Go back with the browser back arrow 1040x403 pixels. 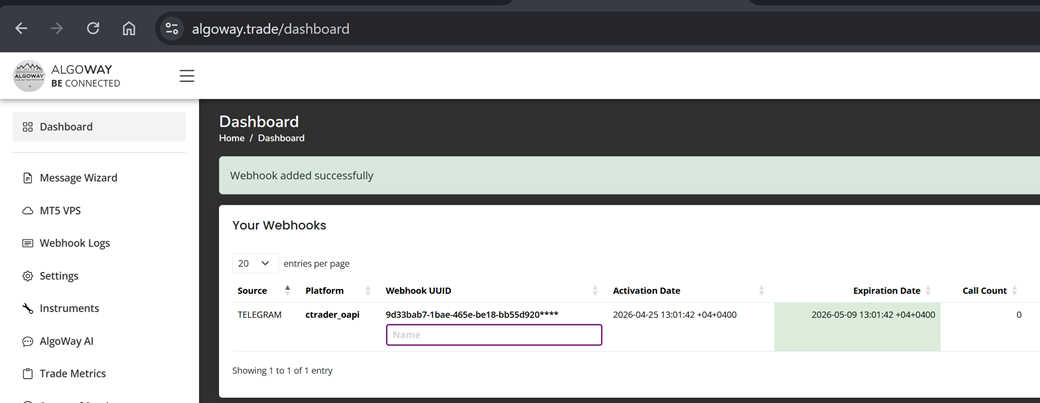pos(21,29)
